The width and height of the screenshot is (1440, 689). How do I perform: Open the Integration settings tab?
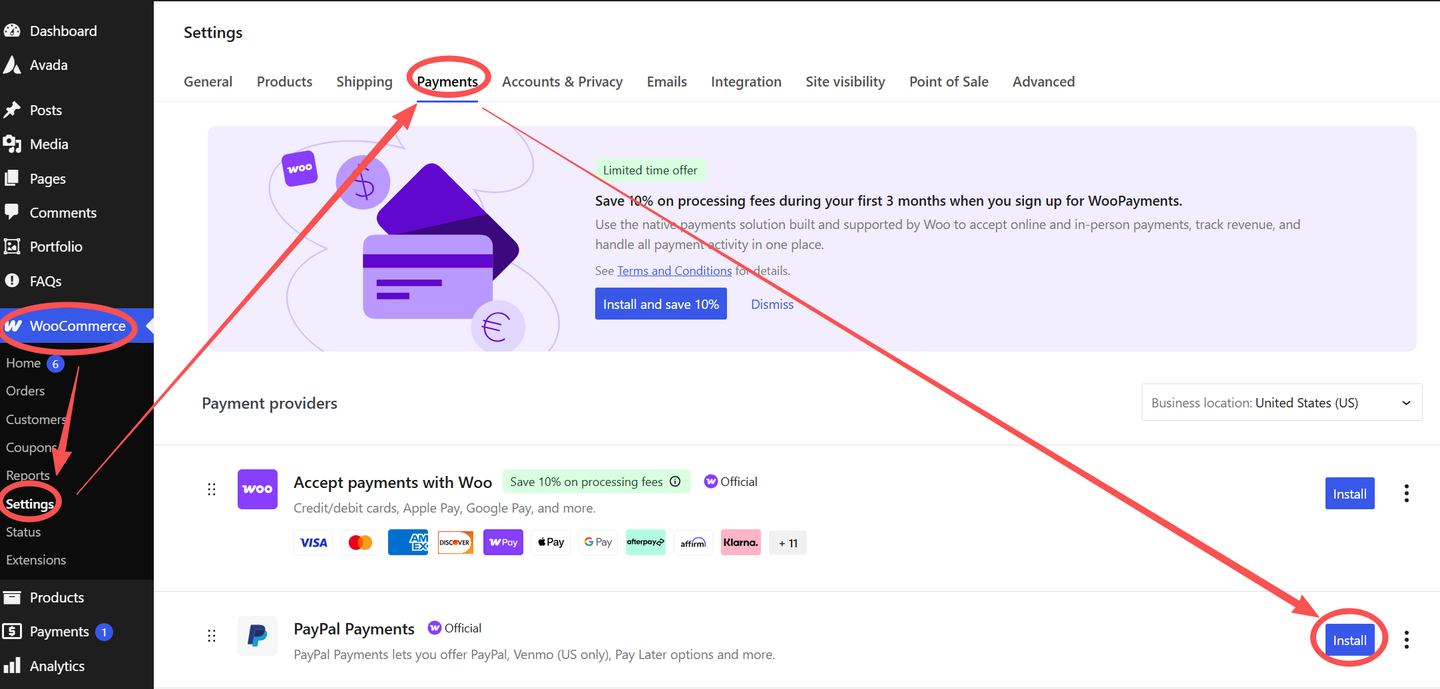[x=746, y=82]
